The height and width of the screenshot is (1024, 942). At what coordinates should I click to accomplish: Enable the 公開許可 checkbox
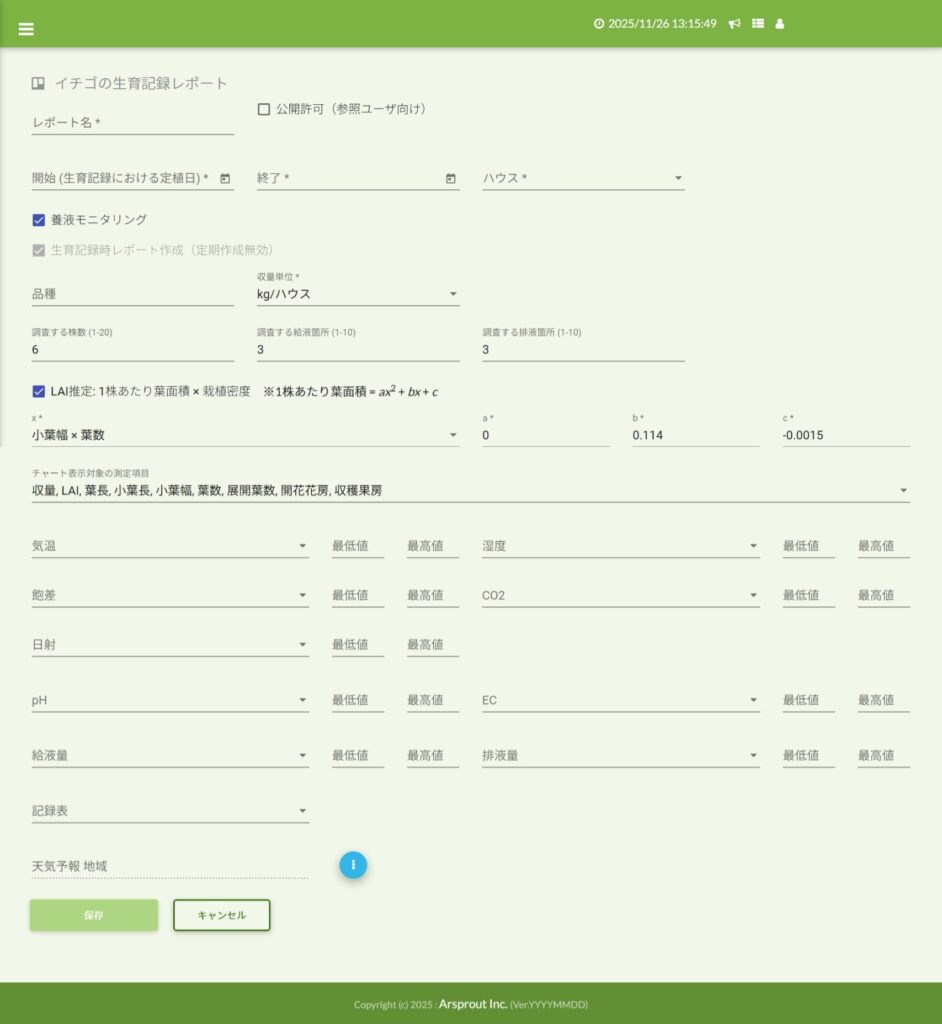[264, 110]
